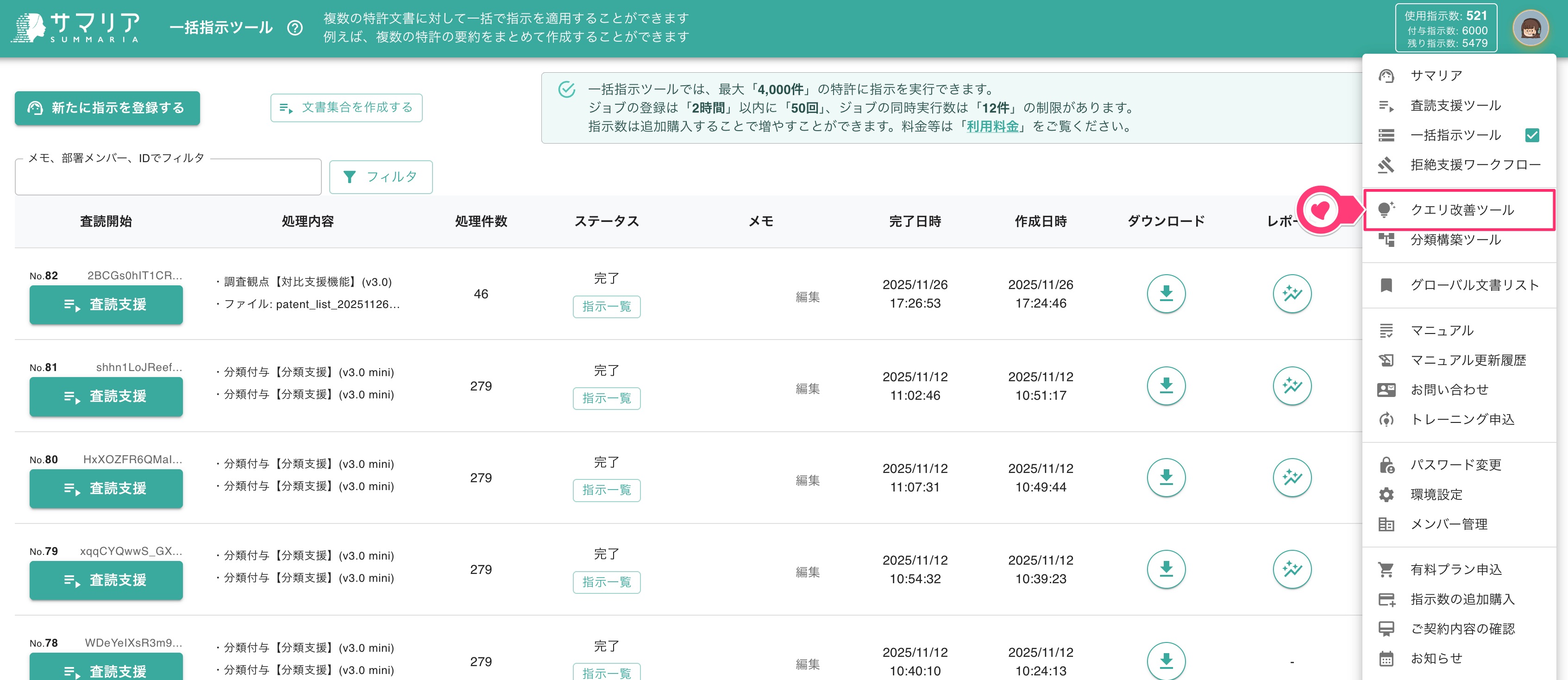This screenshot has width=1568, height=680.
Task: Open 指示一覧 for job No.80
Action: (x=606, y=490)
